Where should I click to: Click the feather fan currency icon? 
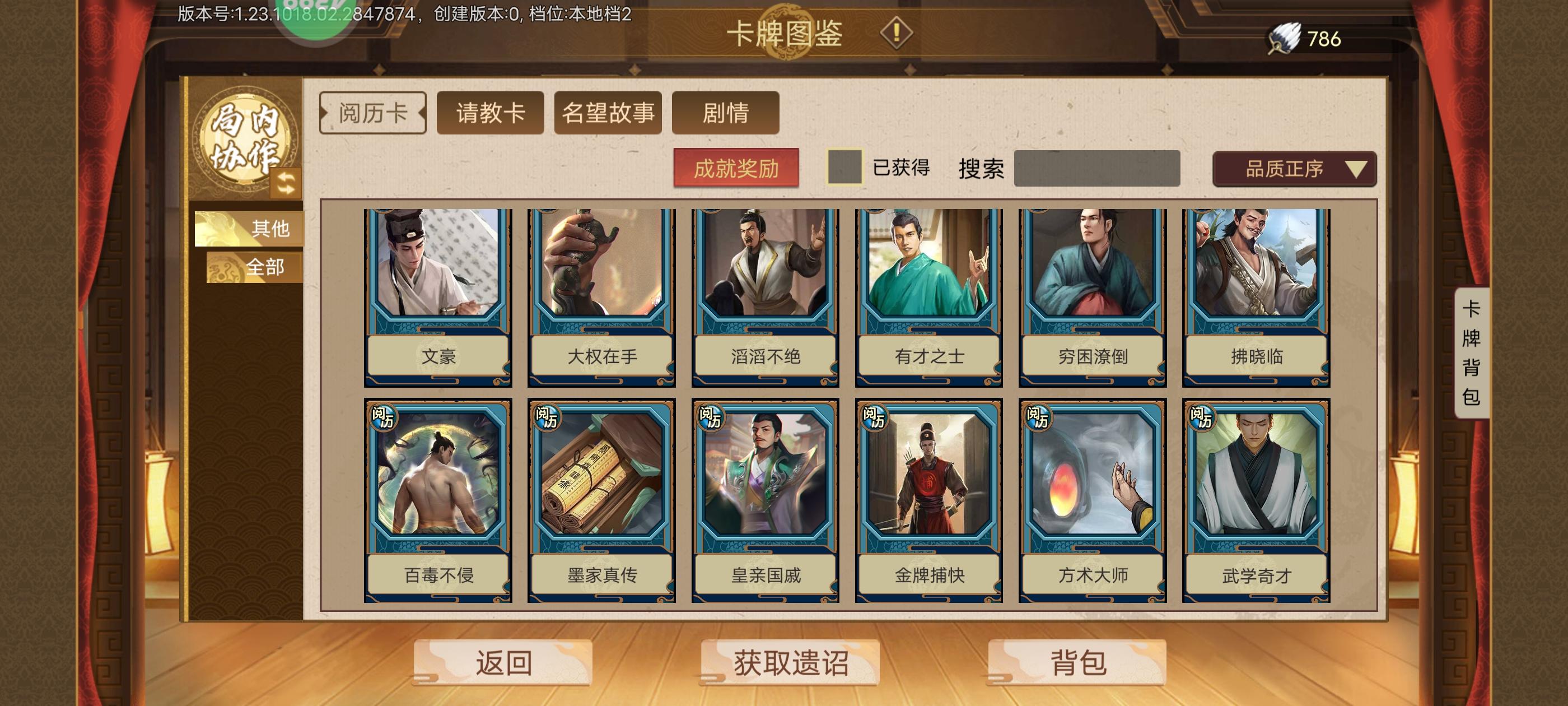click(1284, 38)
